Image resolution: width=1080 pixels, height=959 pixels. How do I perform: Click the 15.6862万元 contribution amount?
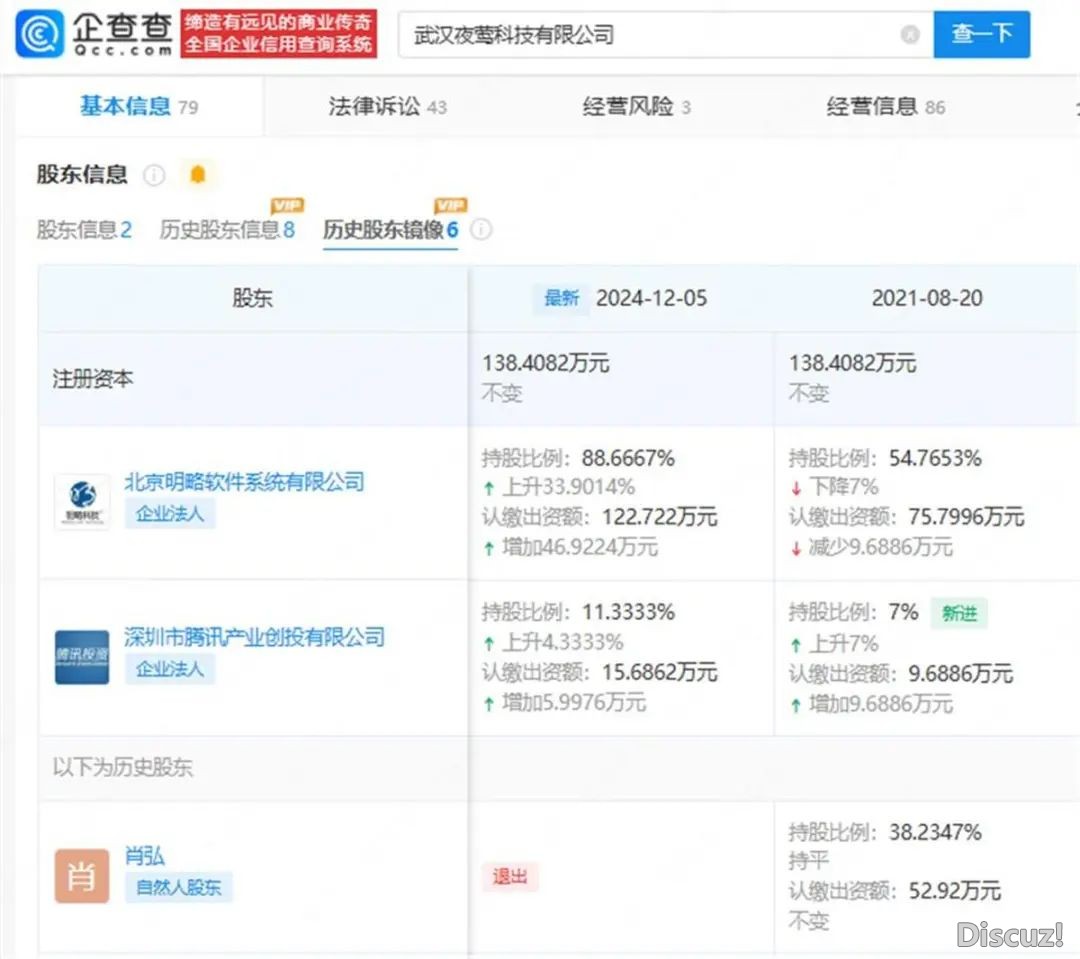click(660, 672)
